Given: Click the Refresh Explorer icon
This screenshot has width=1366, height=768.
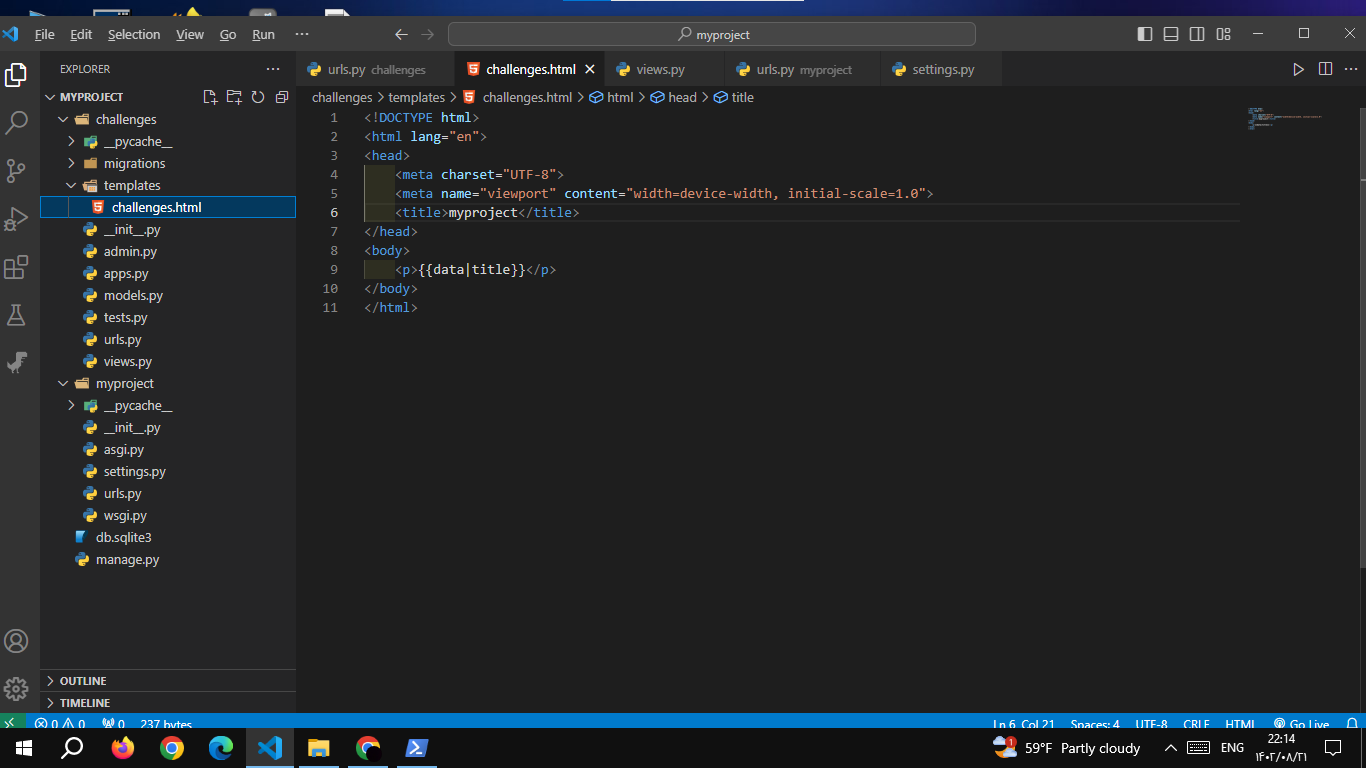Looking at the screenshot, I should [258, 97].
